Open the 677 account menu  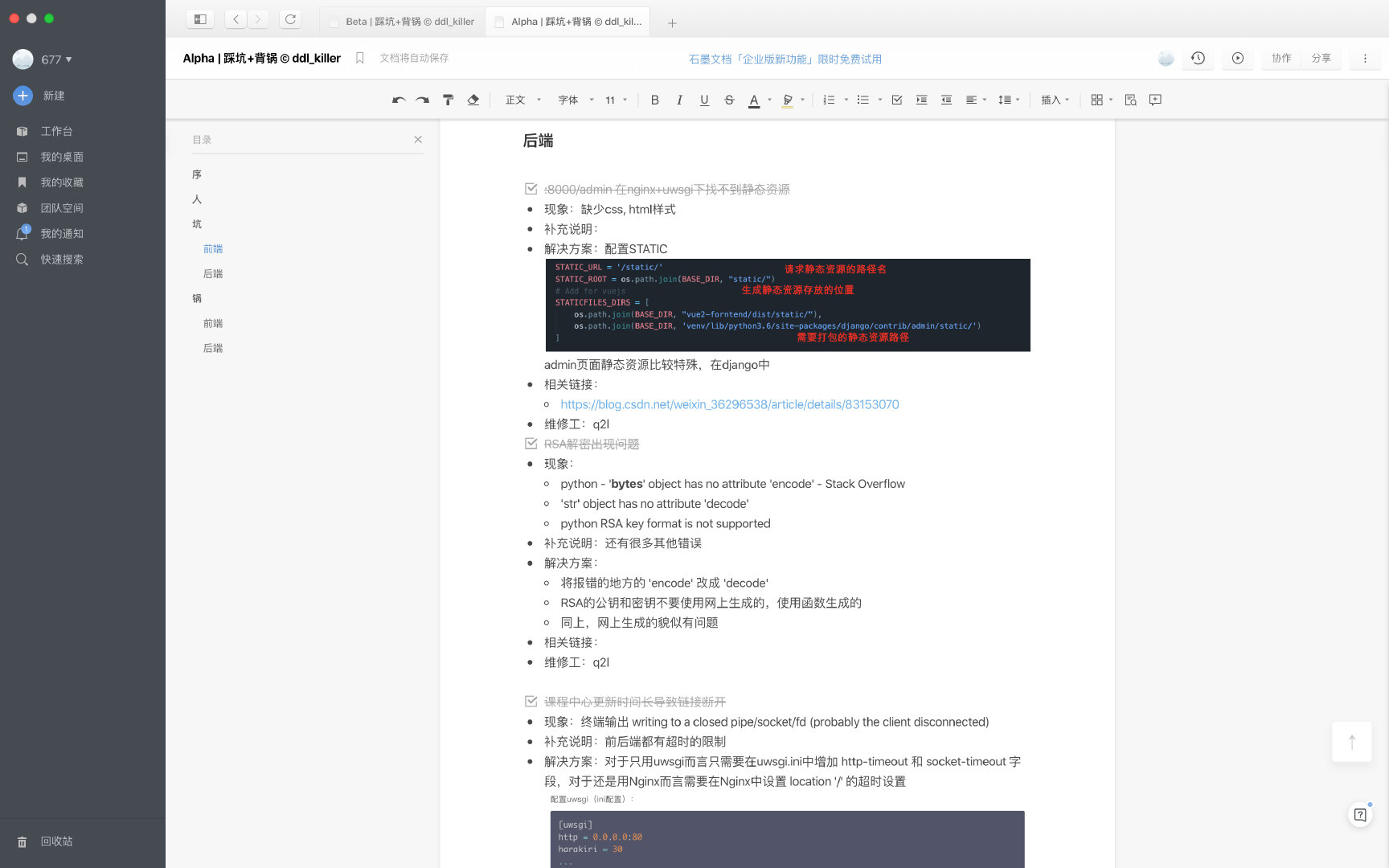[43, 59]
